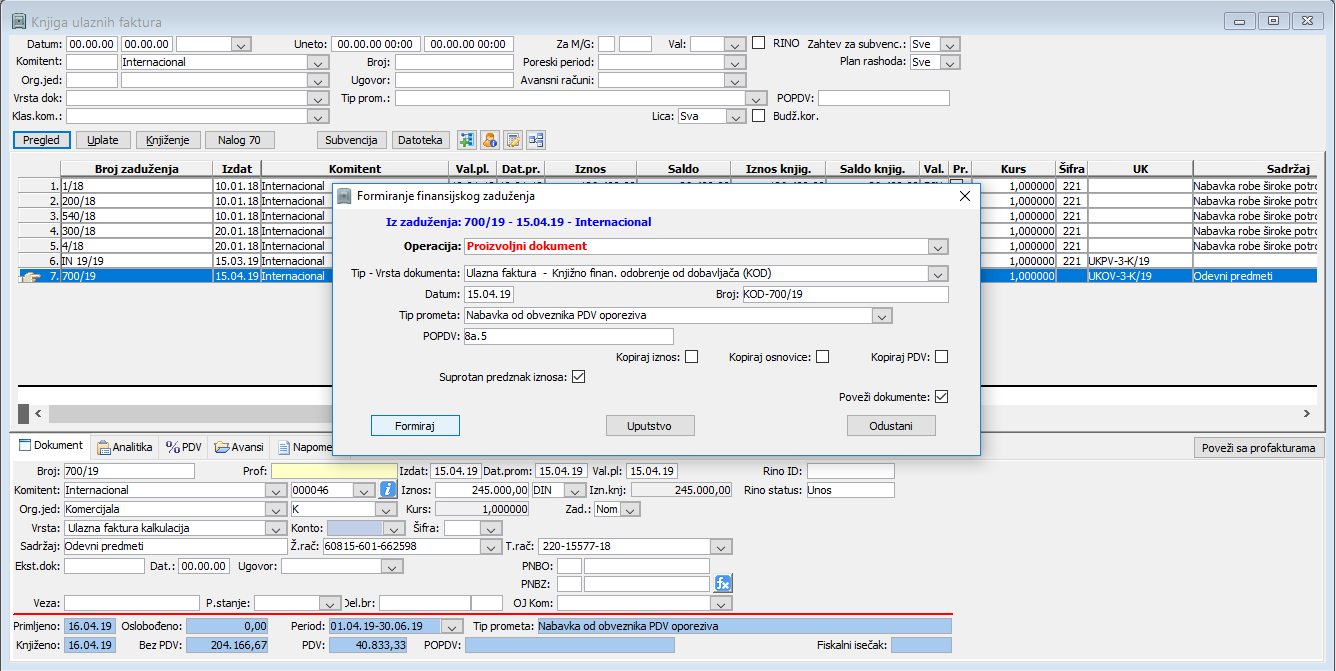This screenshot has height=671, width=1336.
Task: Enable the Kopiraj iznos checkbox
Action: point(692,357)
